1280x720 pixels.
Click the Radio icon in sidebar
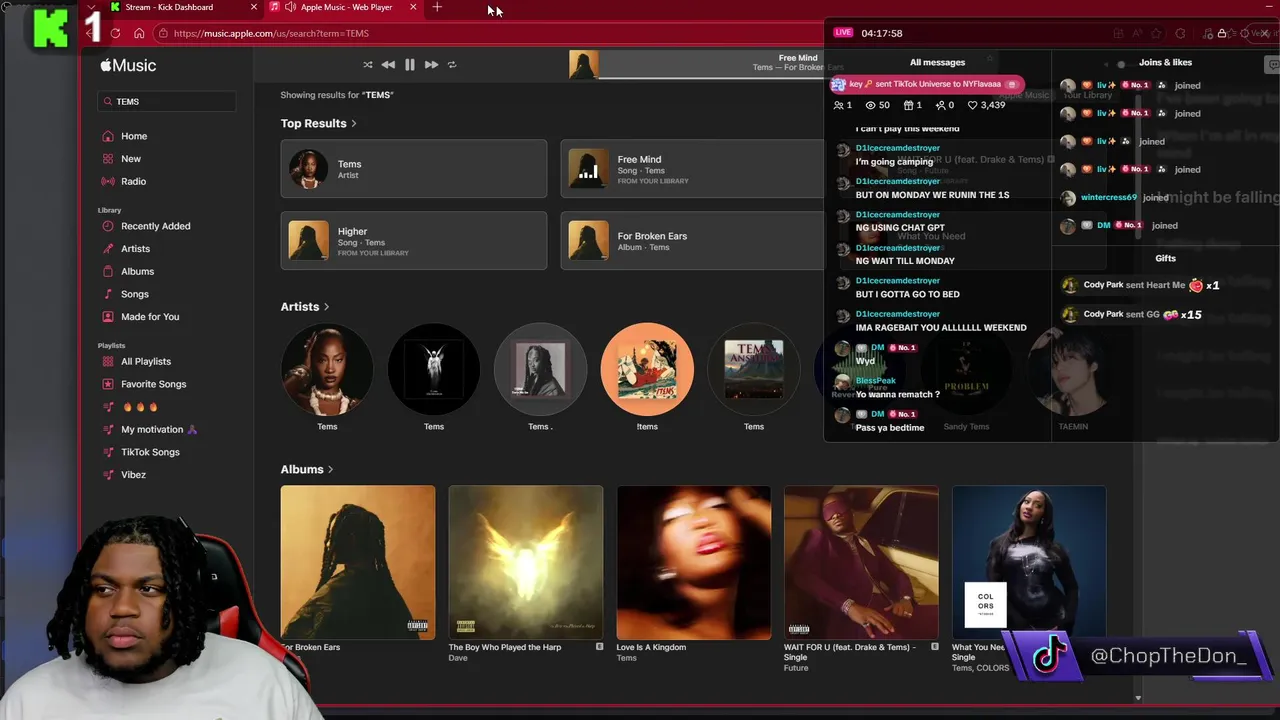[108, 181]
